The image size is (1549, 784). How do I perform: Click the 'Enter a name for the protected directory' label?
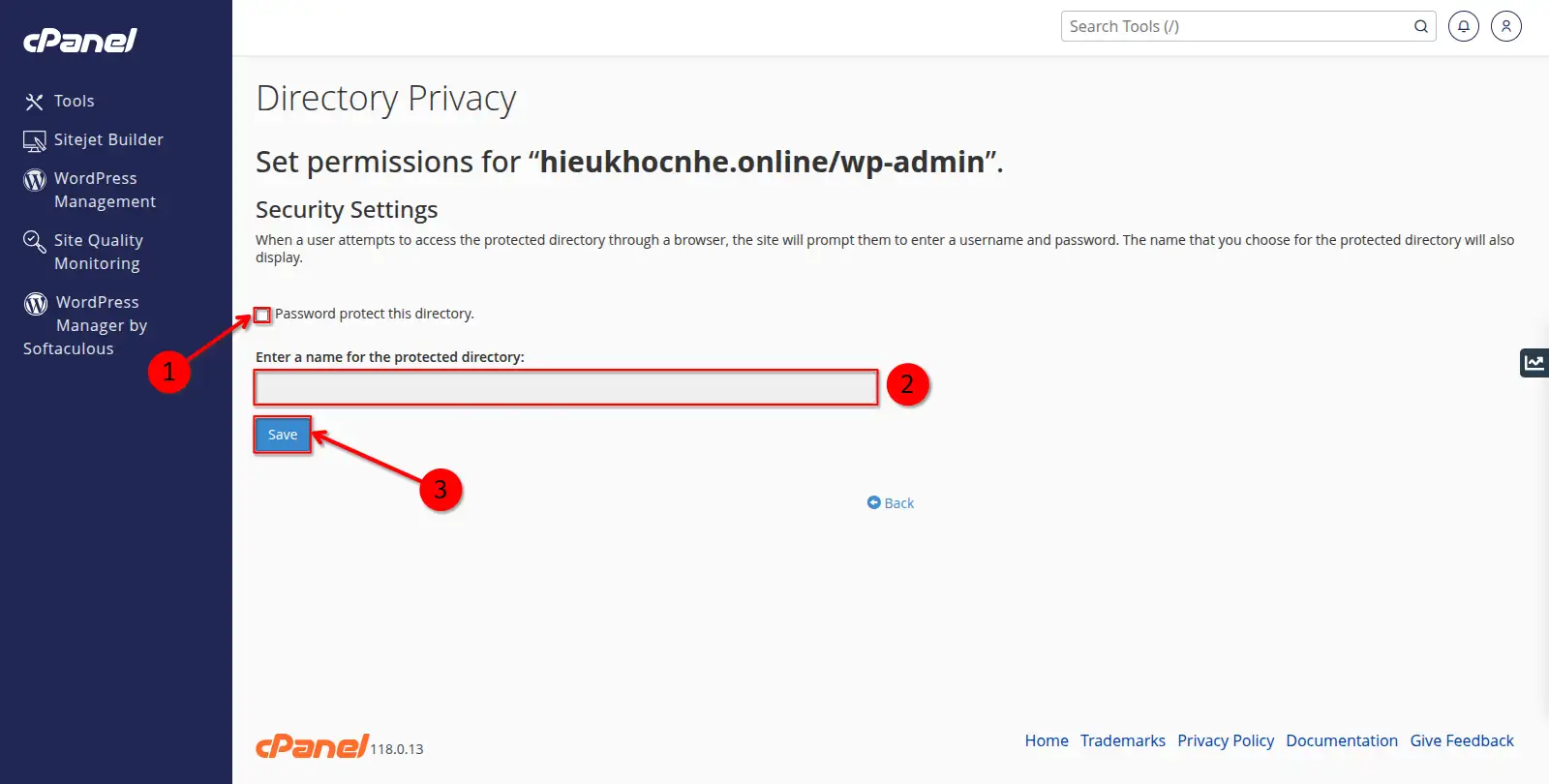[x=390, y=357]
